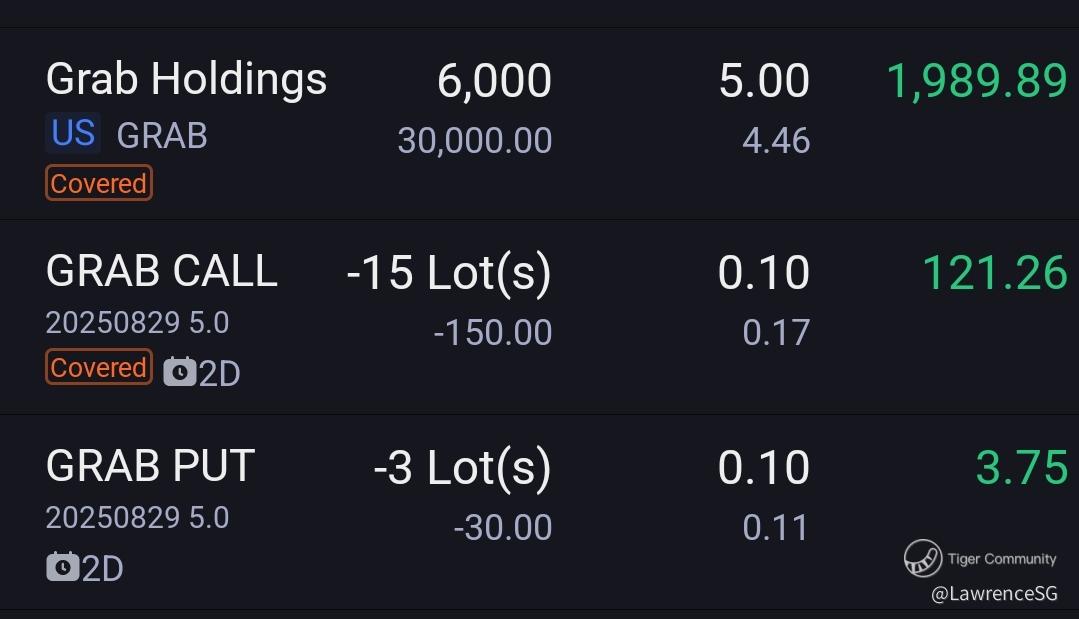Select the 3.75 profit on GRAB PUT
This screenshot has width=1079, height=619.
(1023, 468)
